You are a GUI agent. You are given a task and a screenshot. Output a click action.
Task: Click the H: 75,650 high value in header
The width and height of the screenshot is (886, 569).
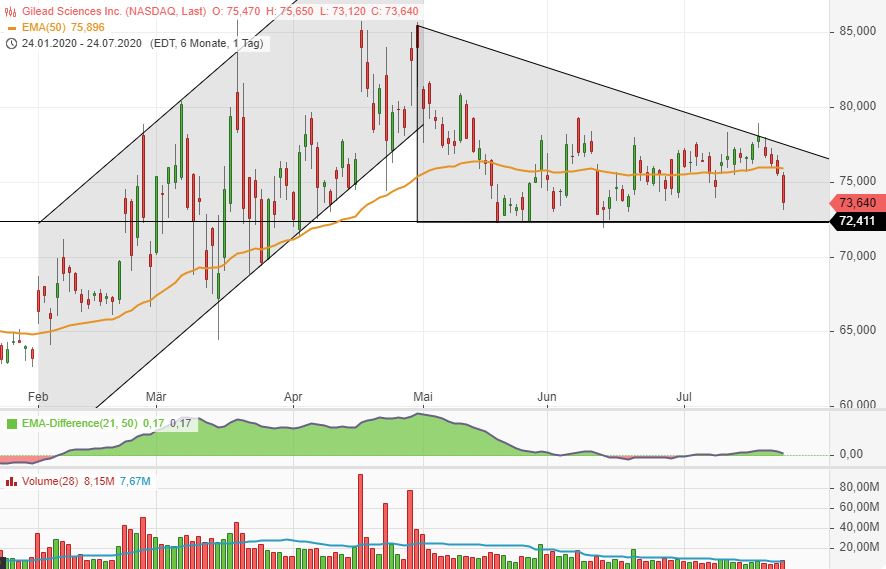(289, 11)
